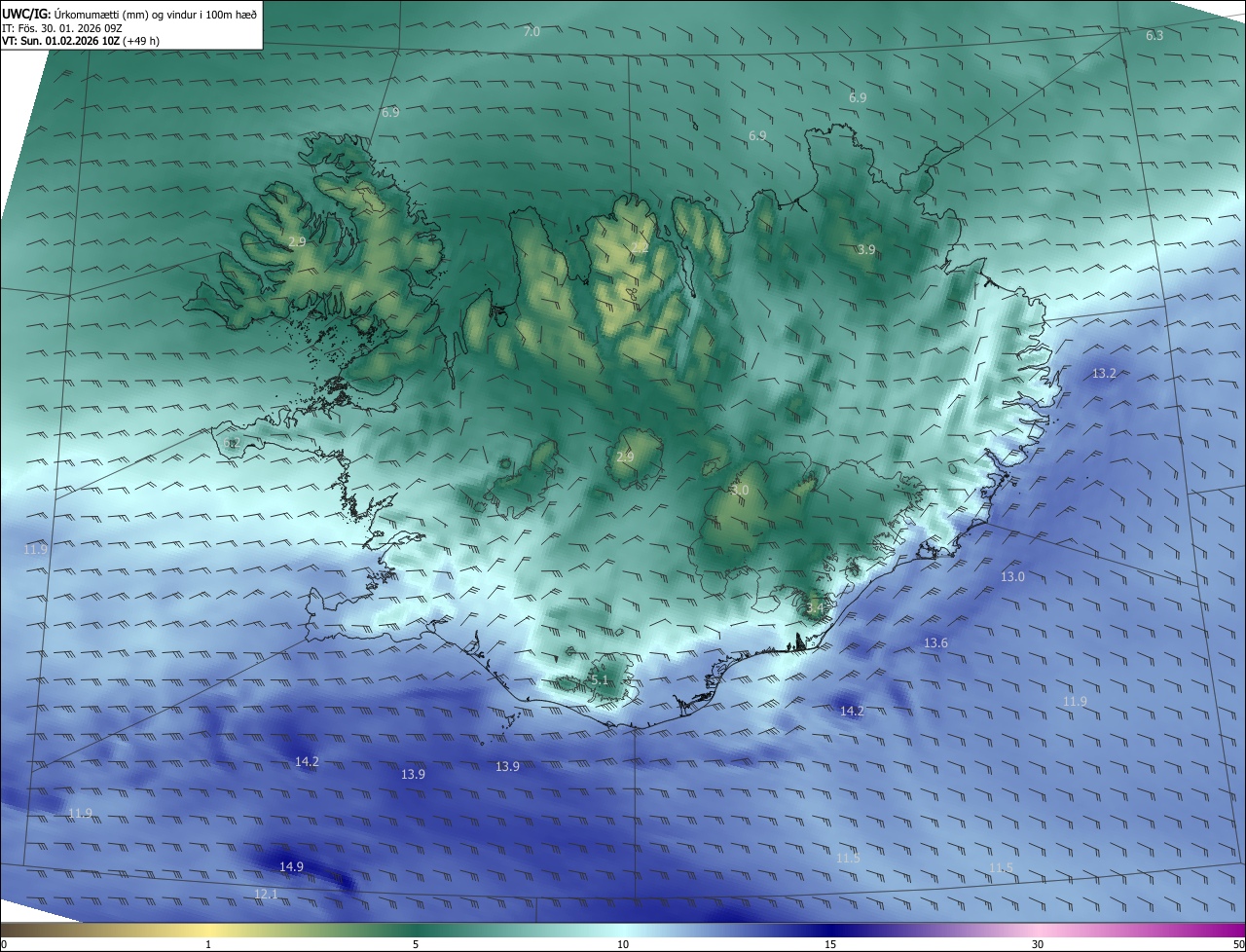The image size is (1246, 952).
Task: Click the 2.2 value over the northern highlands
Action: (x=640, y=249)
